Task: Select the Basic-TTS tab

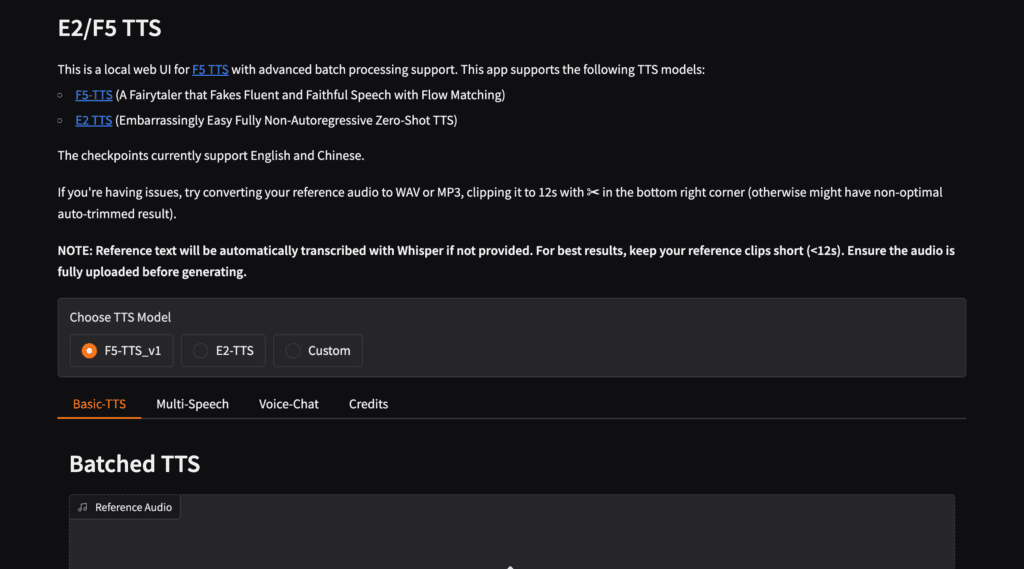Action: point(99,404)
